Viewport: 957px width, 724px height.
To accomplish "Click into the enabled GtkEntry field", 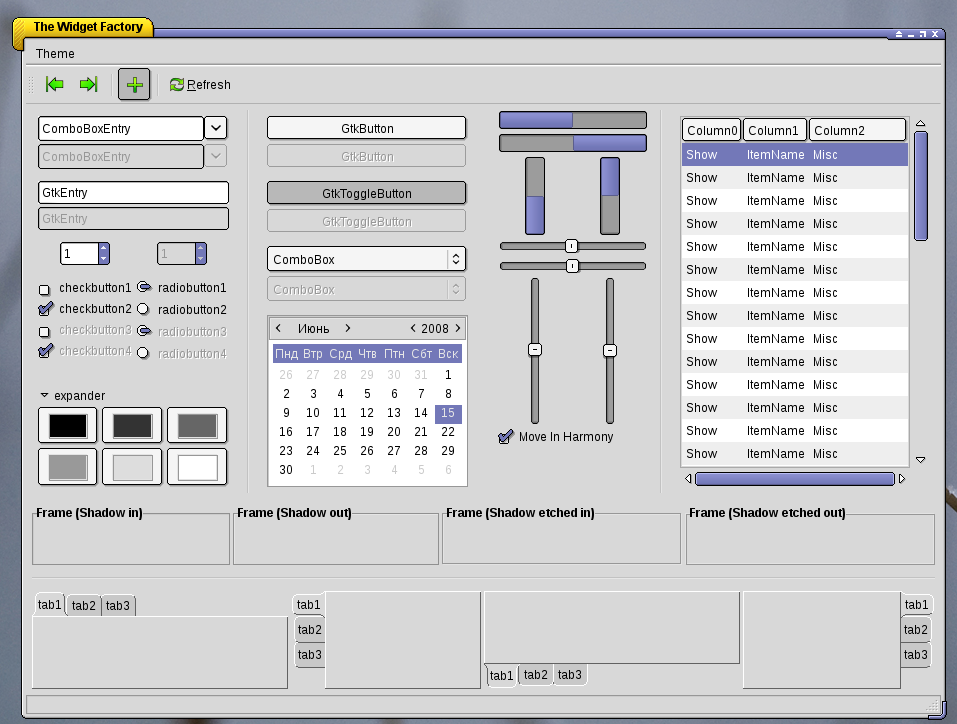I will click(x=133, y=193).
